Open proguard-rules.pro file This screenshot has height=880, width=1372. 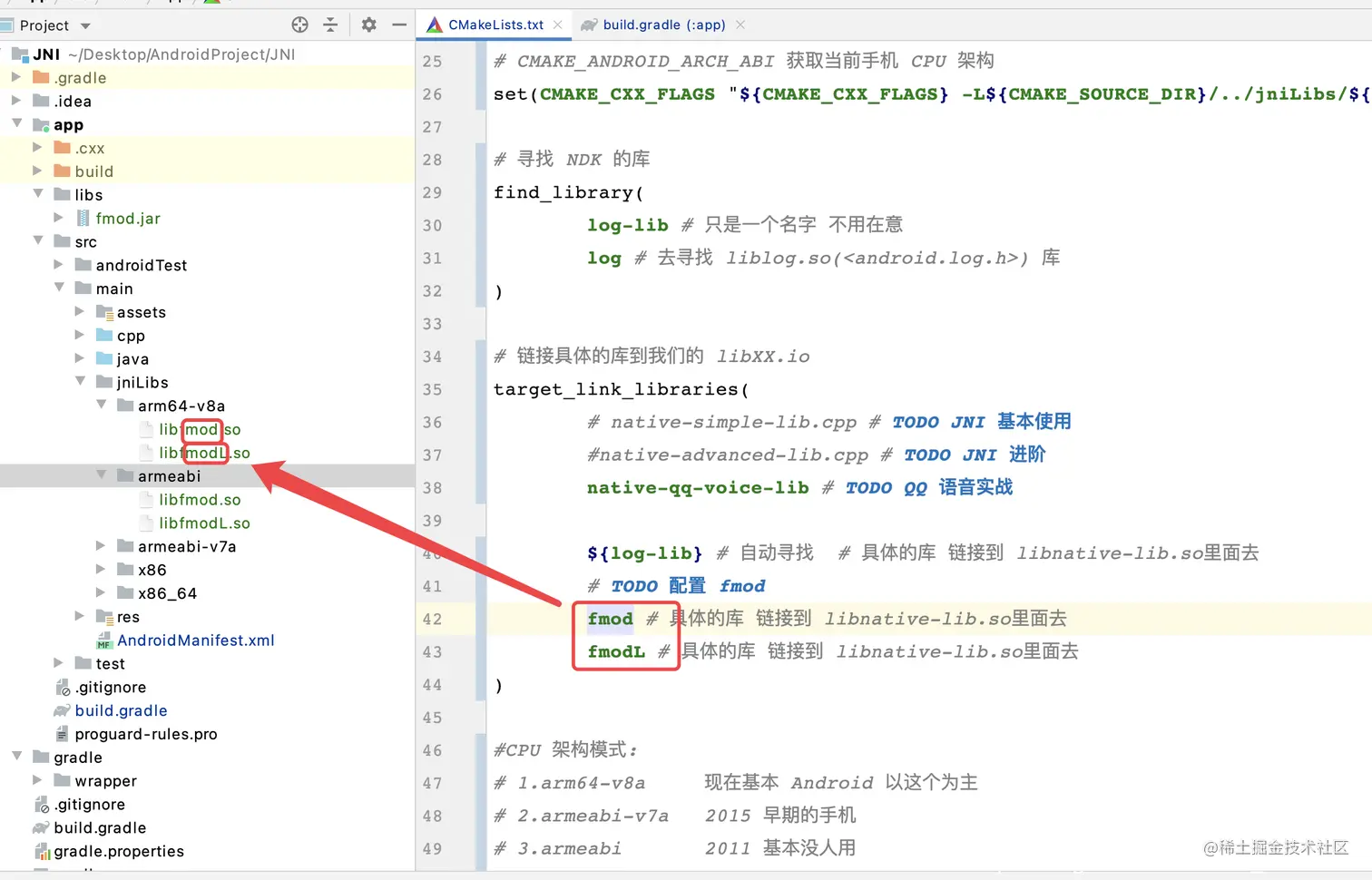[x=145, y=734]
